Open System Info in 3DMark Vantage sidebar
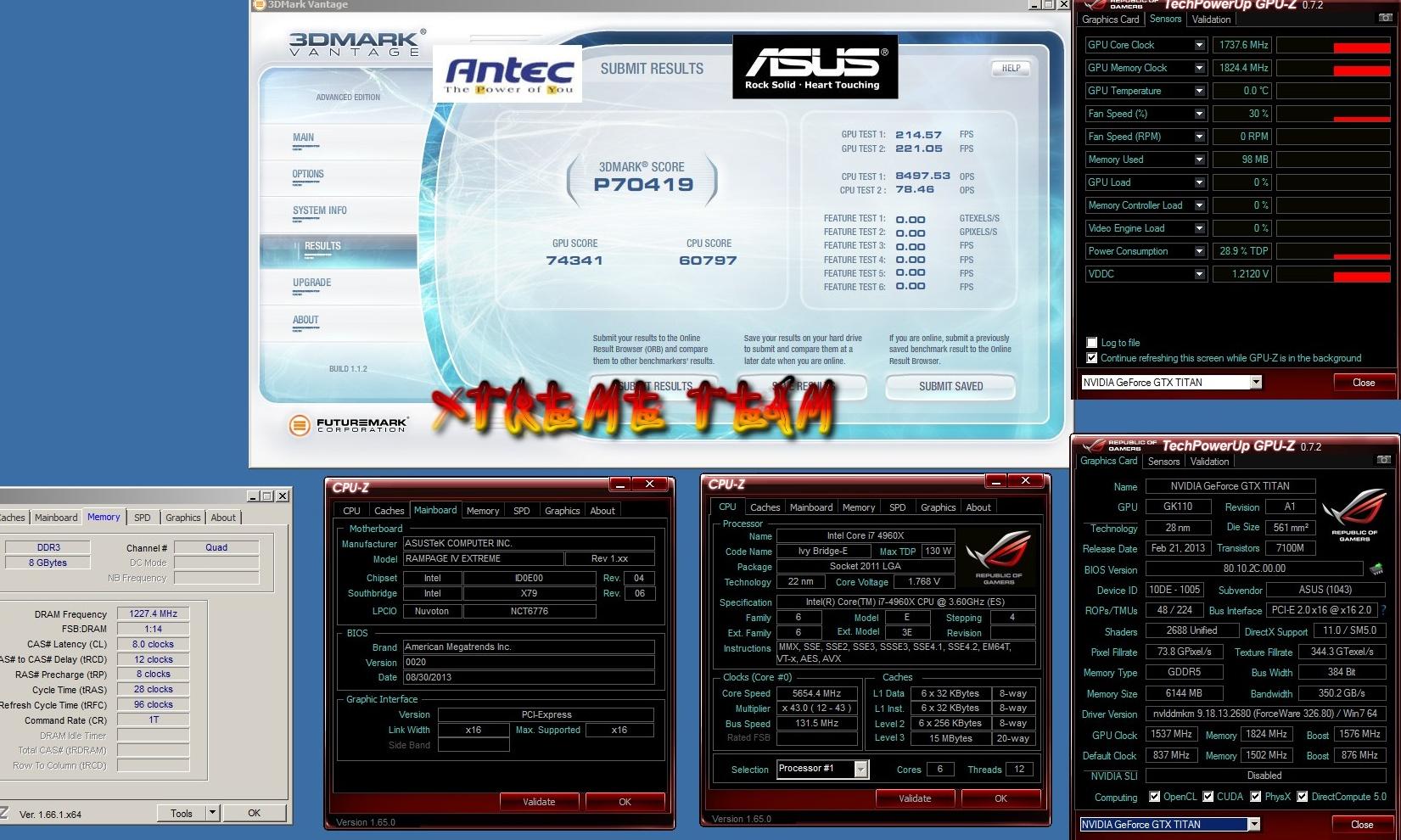 point(319,210)
